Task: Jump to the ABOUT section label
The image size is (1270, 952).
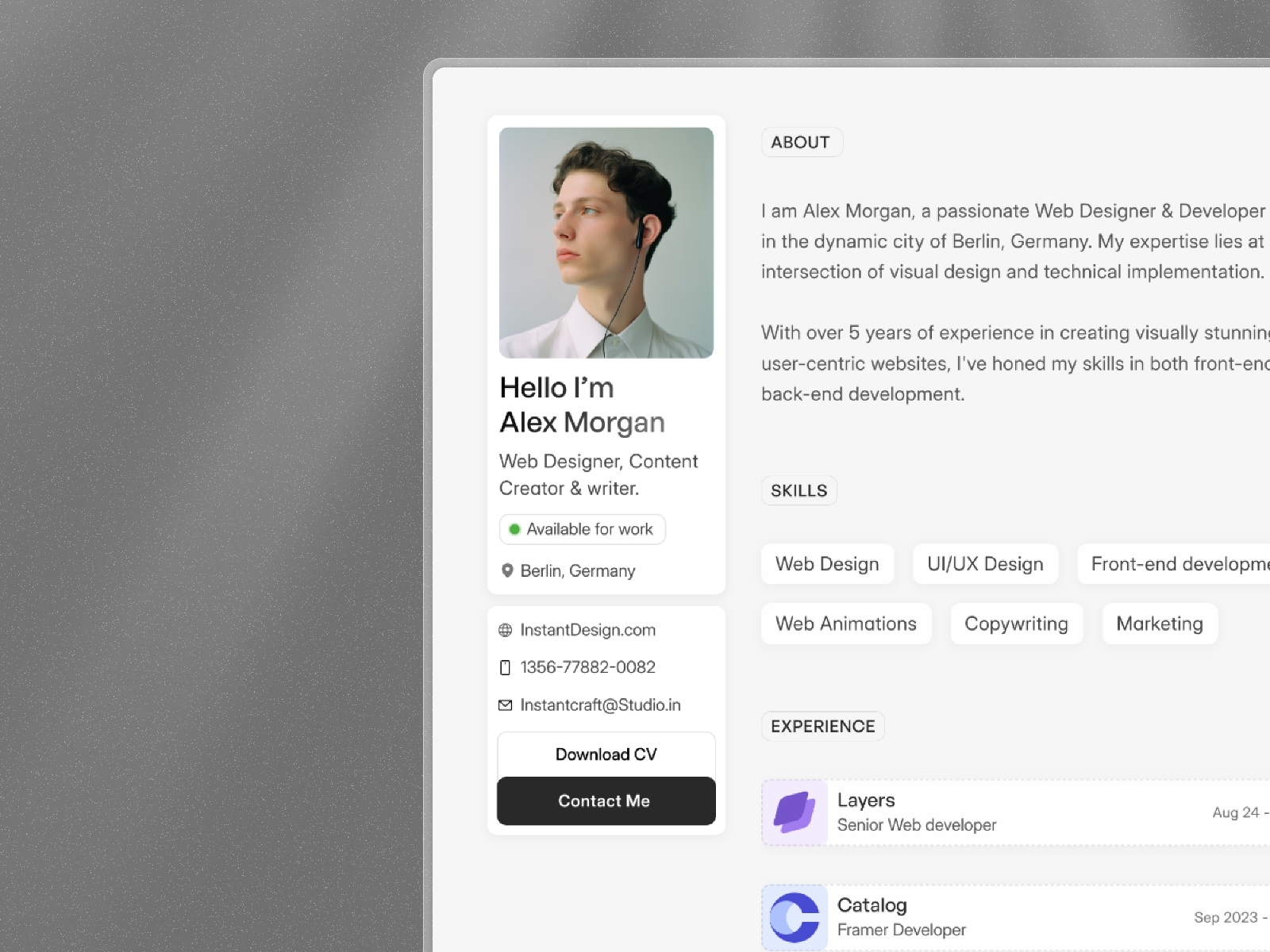Action: click(x=801, y=142)
